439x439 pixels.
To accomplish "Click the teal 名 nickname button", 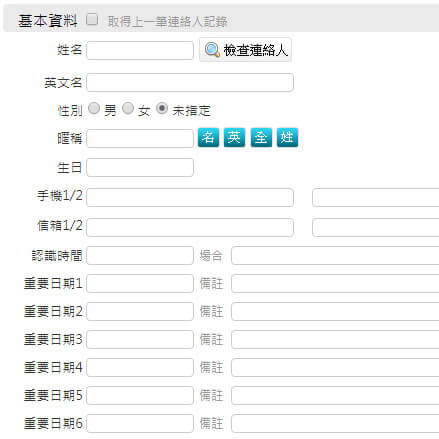I will click(208, 137).
